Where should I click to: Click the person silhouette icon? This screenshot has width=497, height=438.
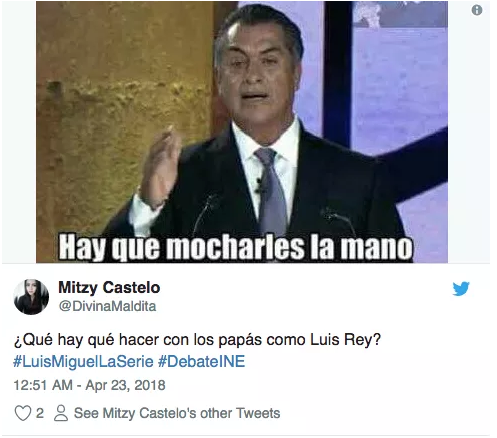[61, 413]
